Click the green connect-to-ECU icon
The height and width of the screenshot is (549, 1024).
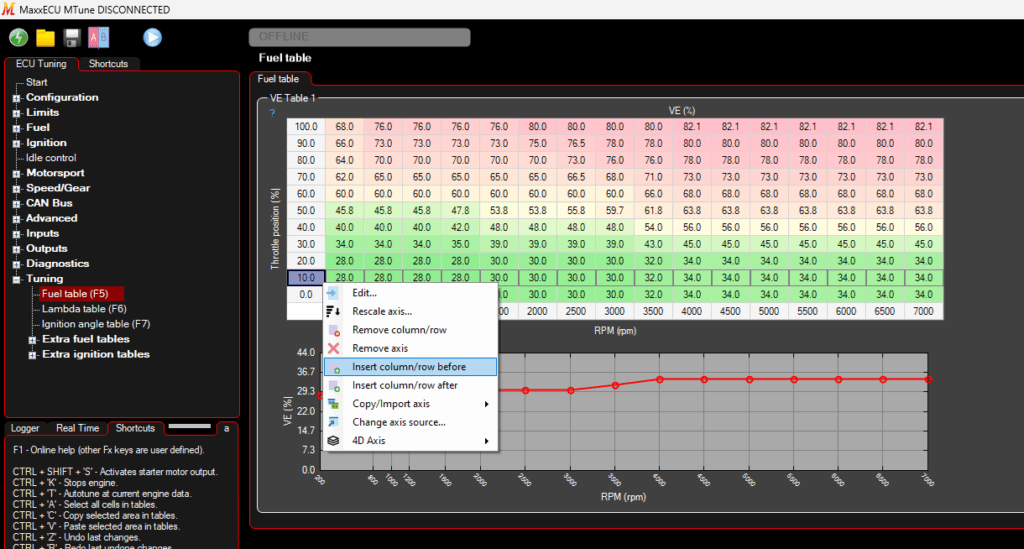(18, 38)
